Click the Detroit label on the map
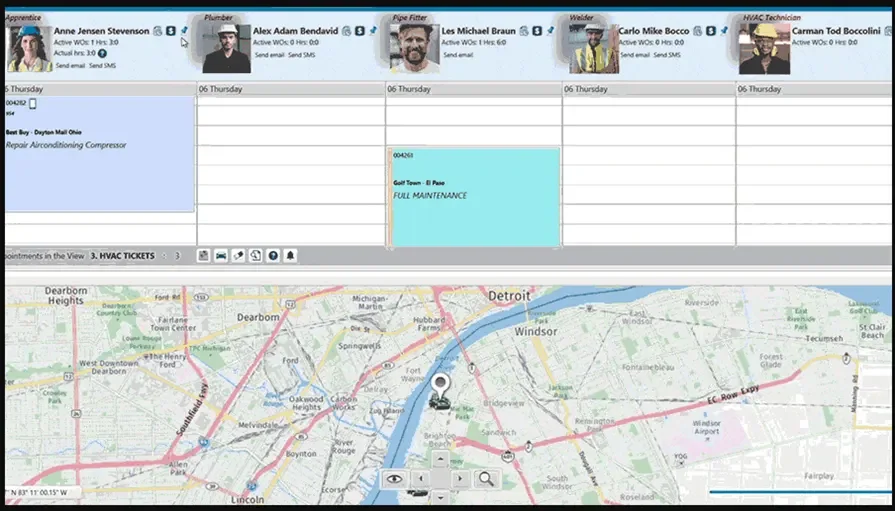The width and height of the screenshot is (895, 511). point(509,296)
